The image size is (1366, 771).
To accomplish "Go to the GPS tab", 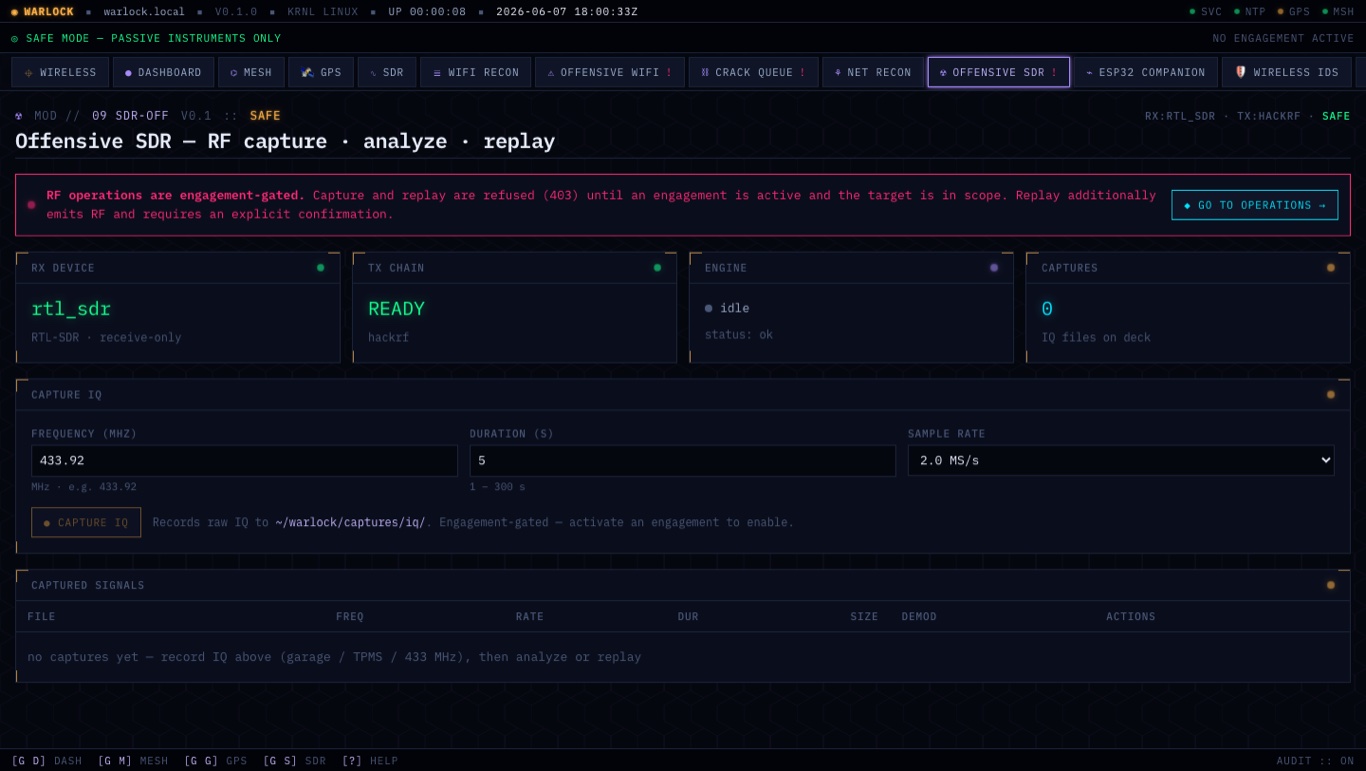I will point(321,72).
